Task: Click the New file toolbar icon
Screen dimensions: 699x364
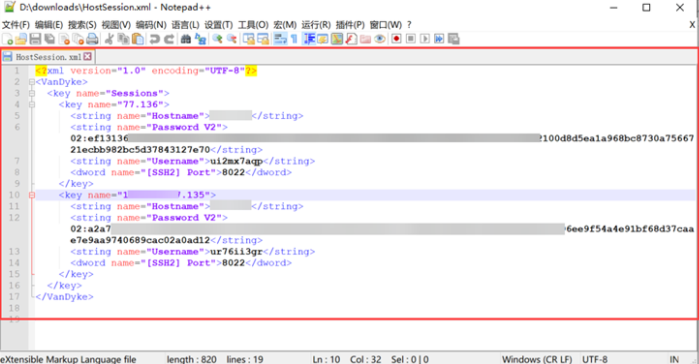Action: click(8, 39)
